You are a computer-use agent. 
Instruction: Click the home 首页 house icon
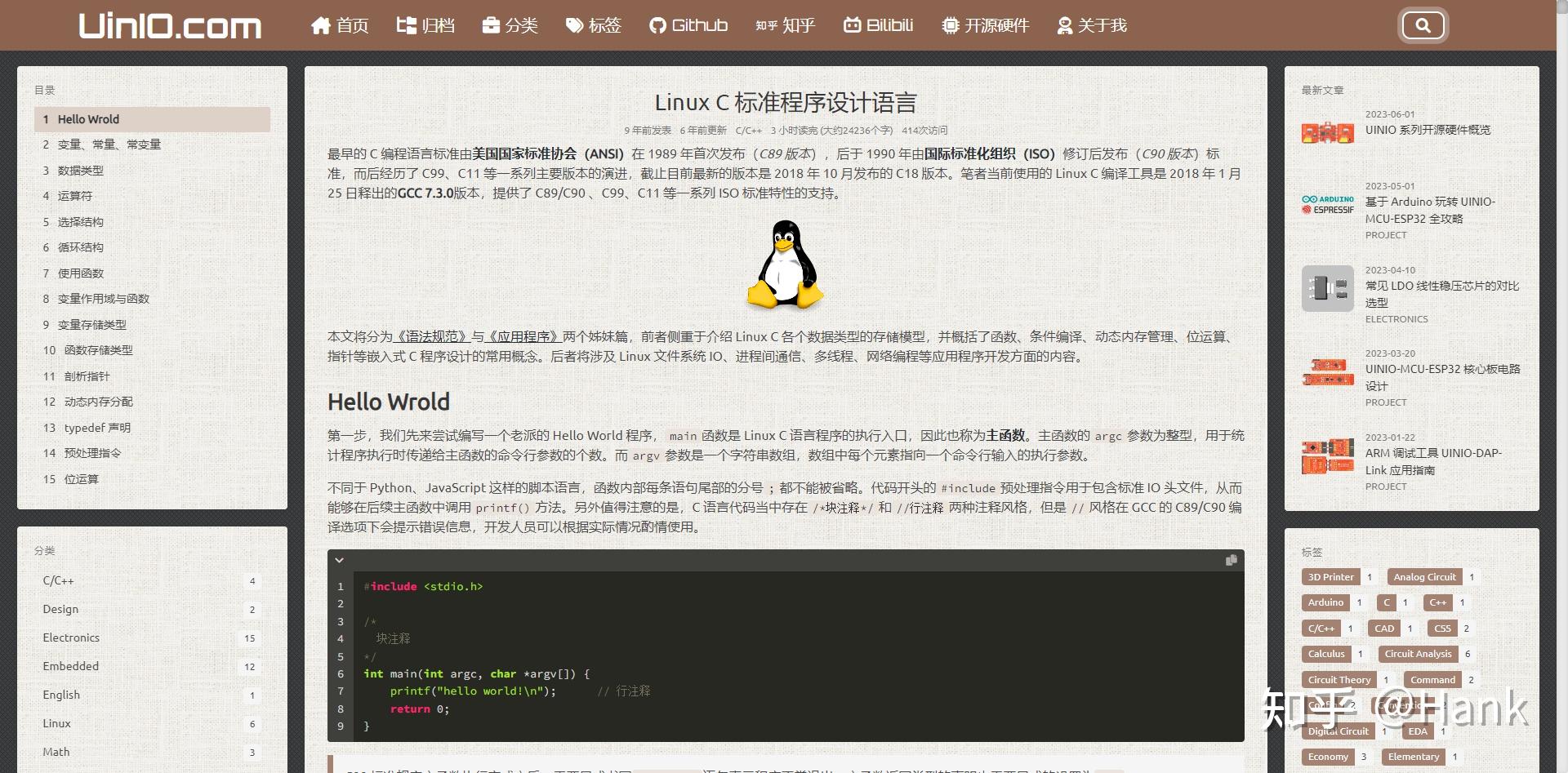pyautogui.click(x=320, y=24)
